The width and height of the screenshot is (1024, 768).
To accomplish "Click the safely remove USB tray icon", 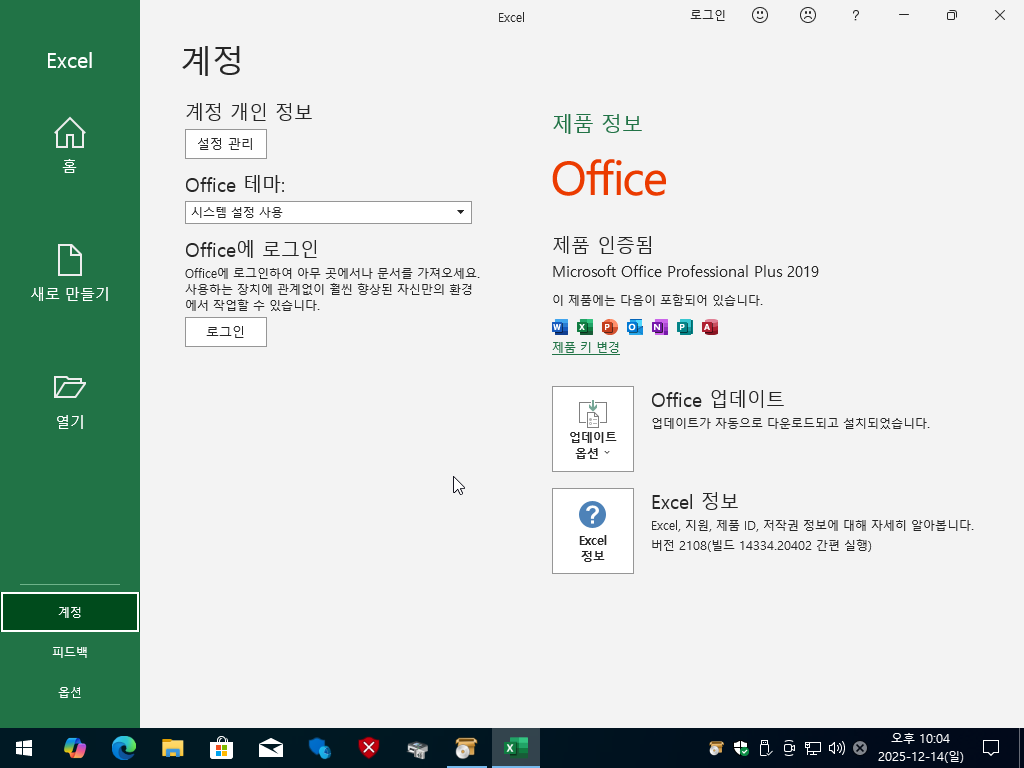I will point(765,748).
